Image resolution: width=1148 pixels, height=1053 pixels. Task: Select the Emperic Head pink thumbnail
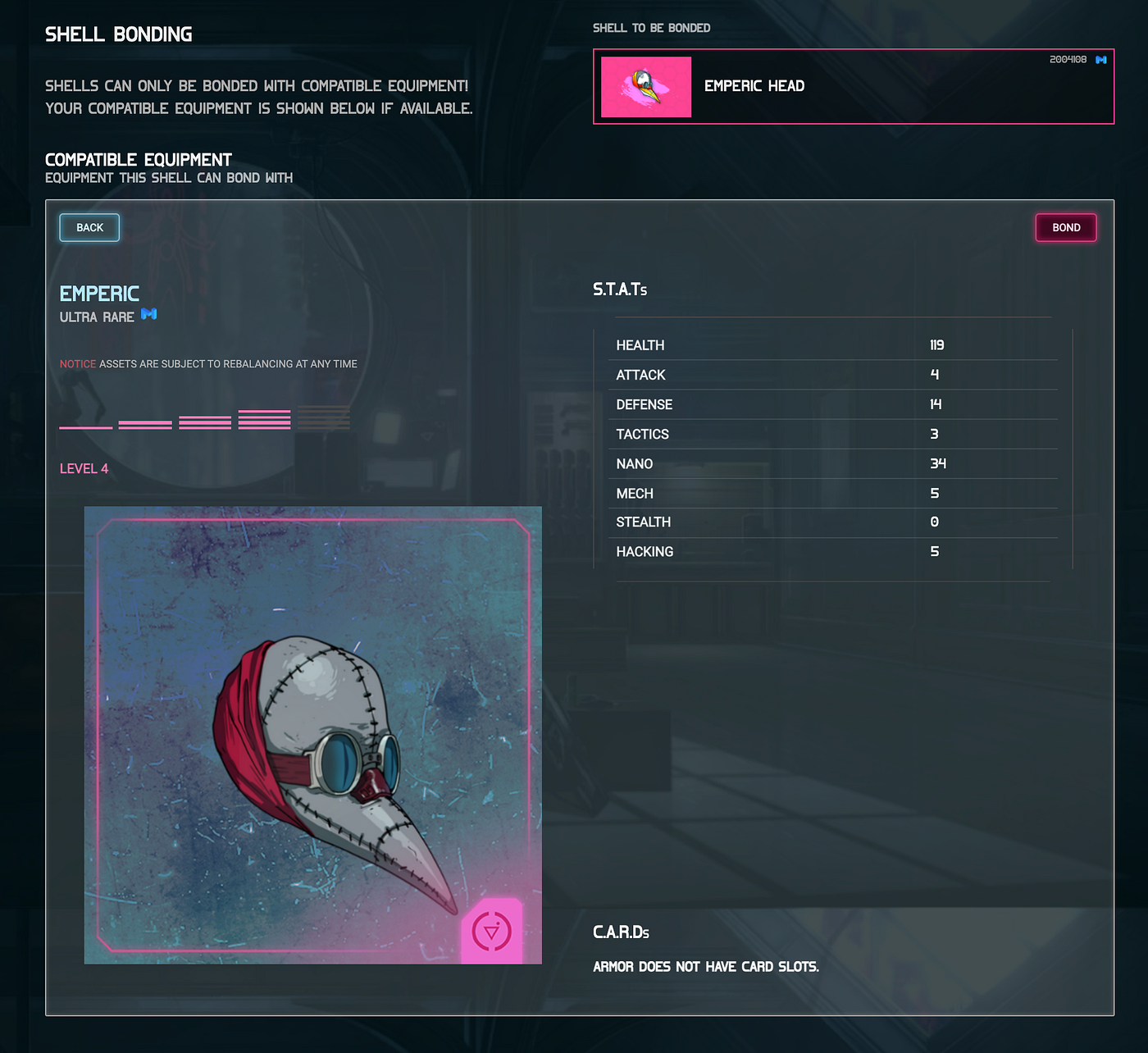pyautogui.click(x=646, y=87)
